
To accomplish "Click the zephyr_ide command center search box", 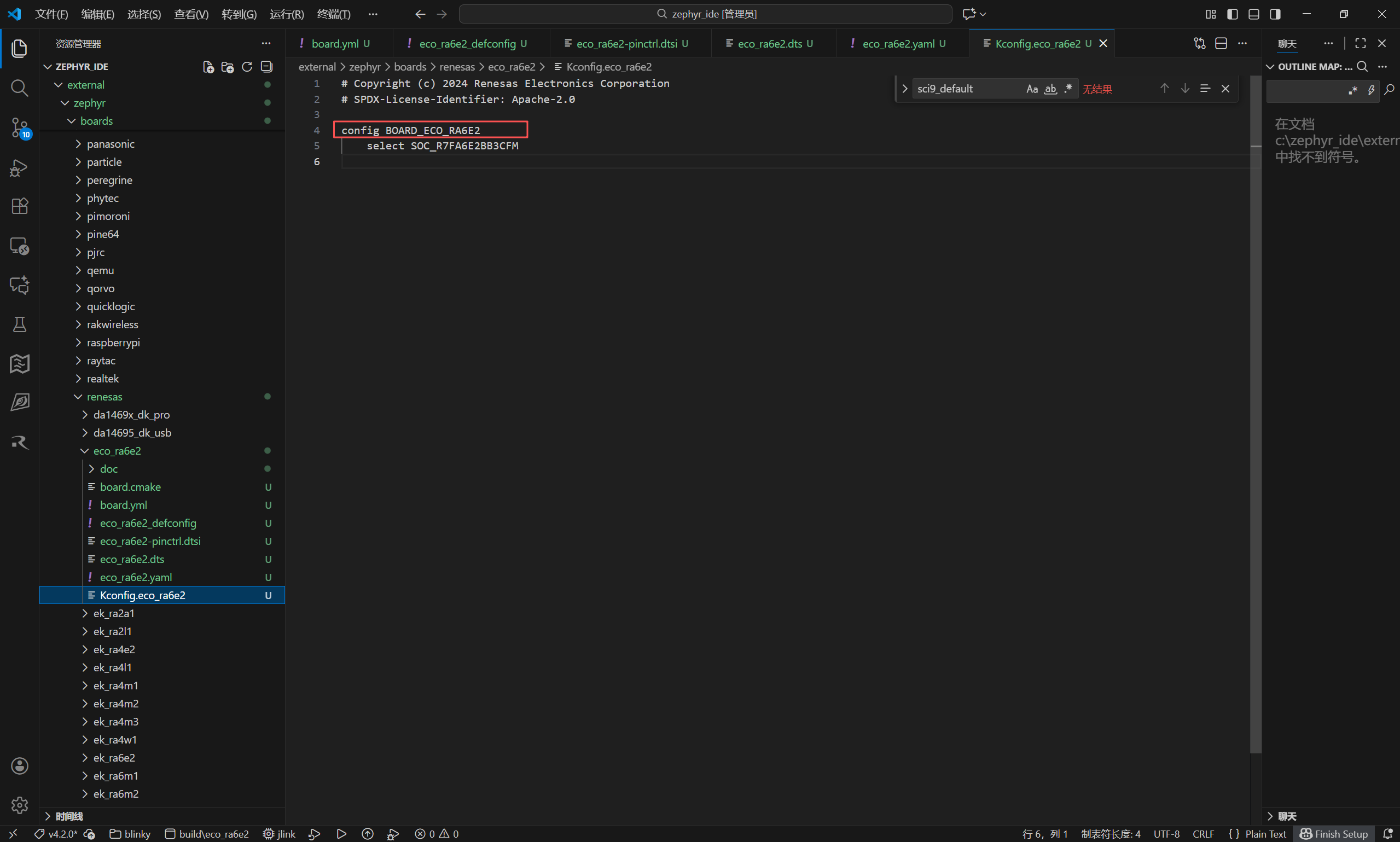I will (x=705, y=14).
